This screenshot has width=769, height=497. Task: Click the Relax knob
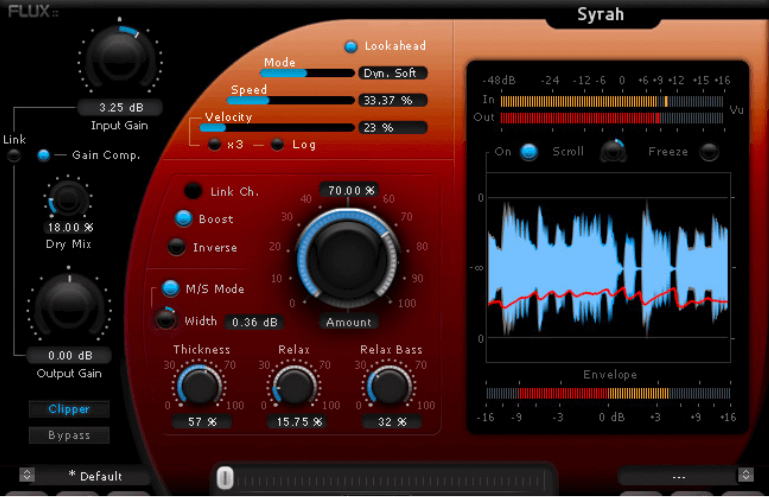click(x=294, y=385)
